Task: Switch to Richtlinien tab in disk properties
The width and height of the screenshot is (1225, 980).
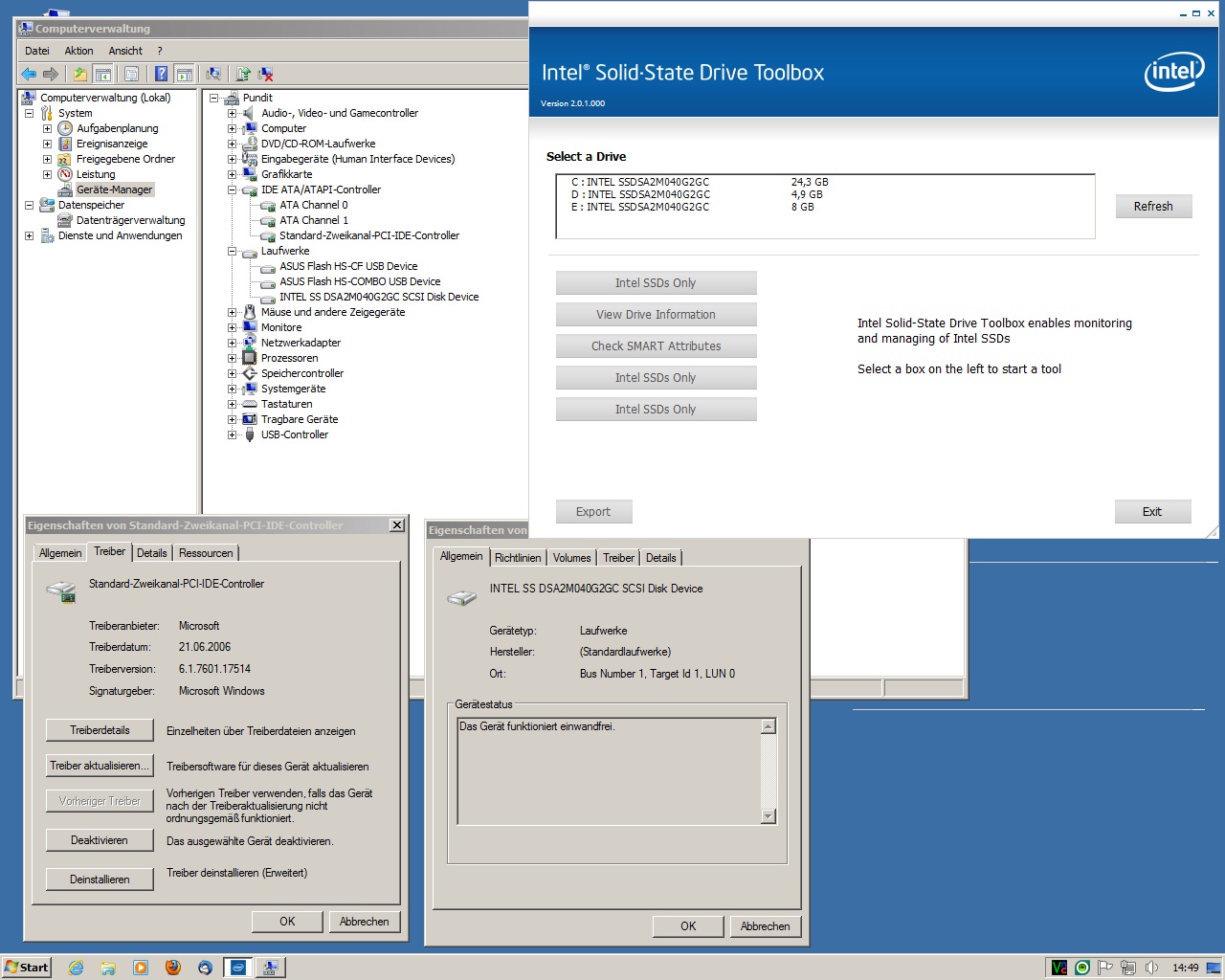Action: [518, 558]
